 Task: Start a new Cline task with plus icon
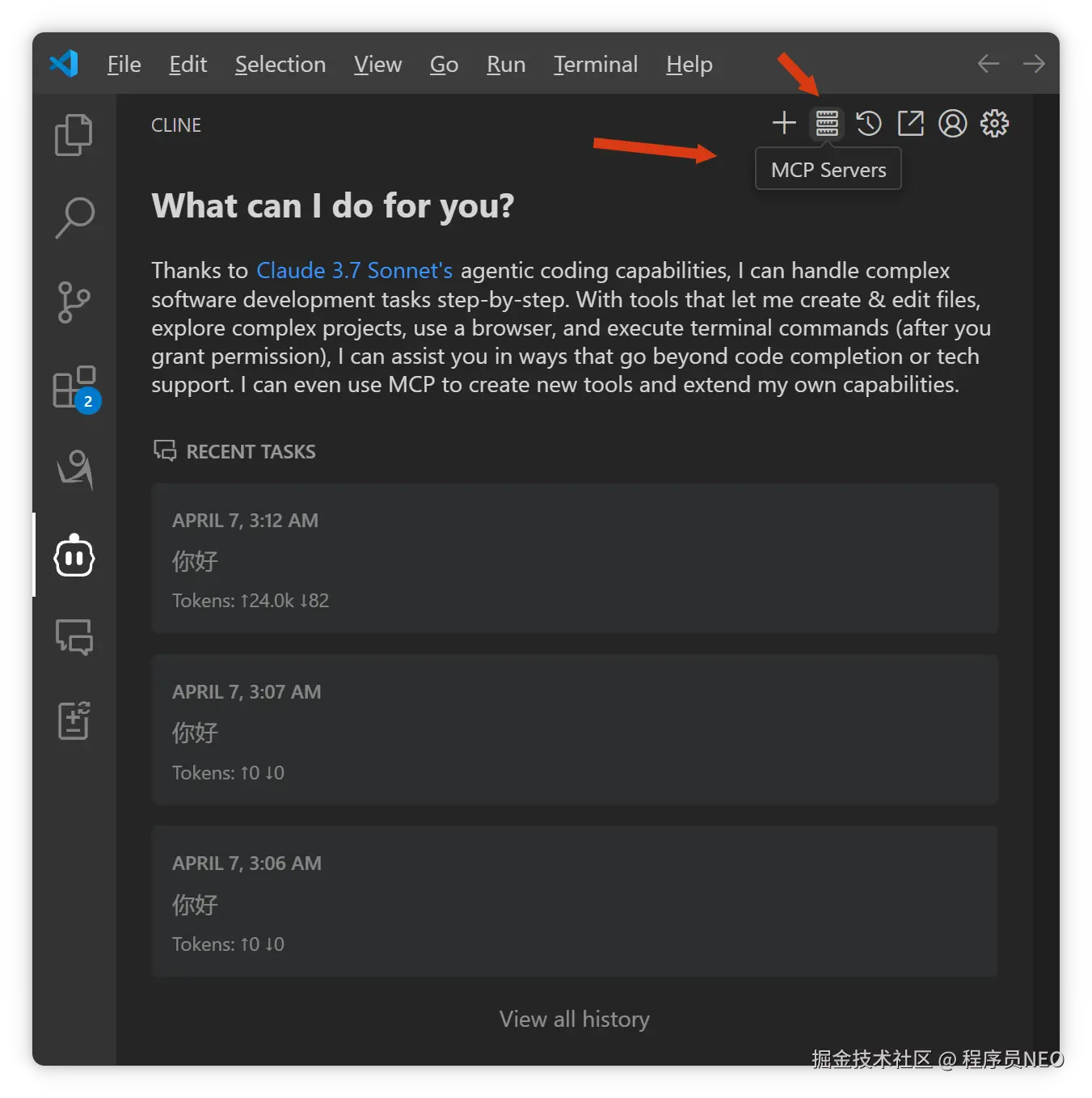coord(784,123)
